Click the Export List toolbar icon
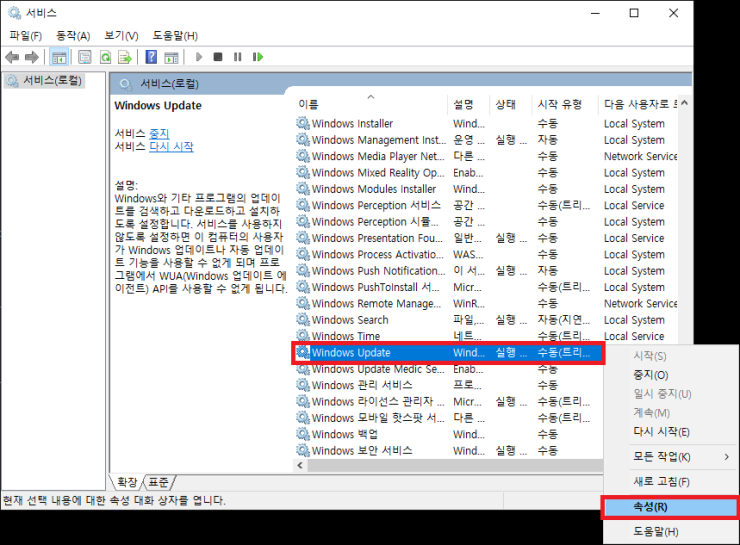The width and height of the screenshot is (740, 545). coord(125,57)
